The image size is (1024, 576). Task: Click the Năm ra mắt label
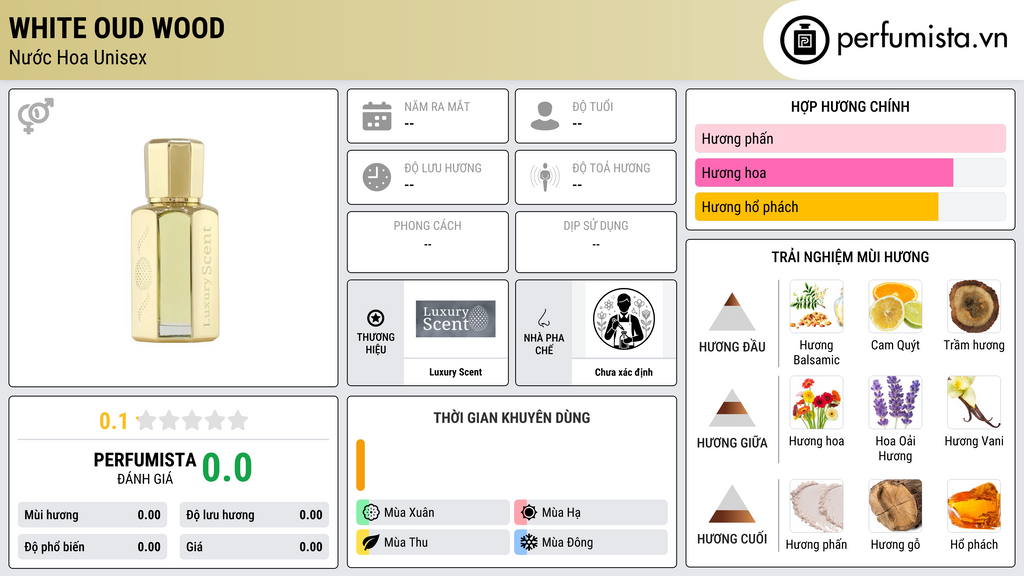point(437,106)
